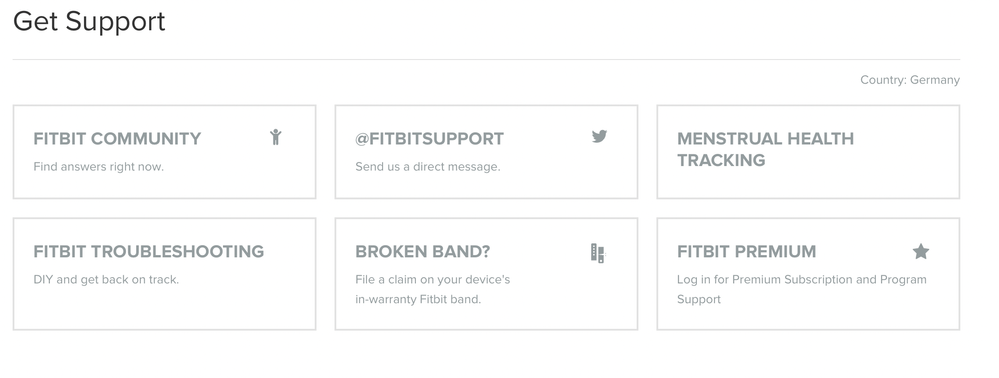This screenshot has width=999, height=378.
Task: Click 'in-warranty Fitbit band.' text
Action: click(x=418, y=299)
